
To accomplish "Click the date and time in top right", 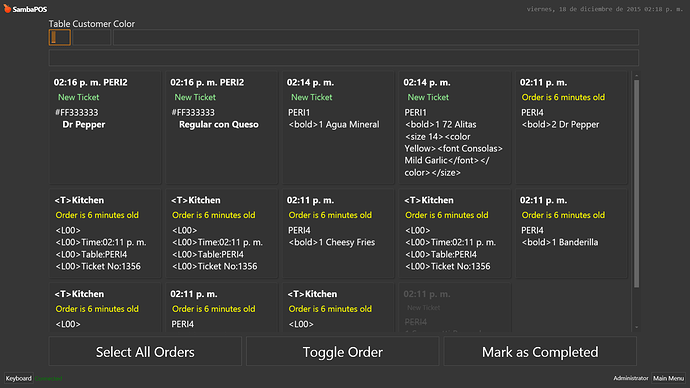I will coord(605,9).
